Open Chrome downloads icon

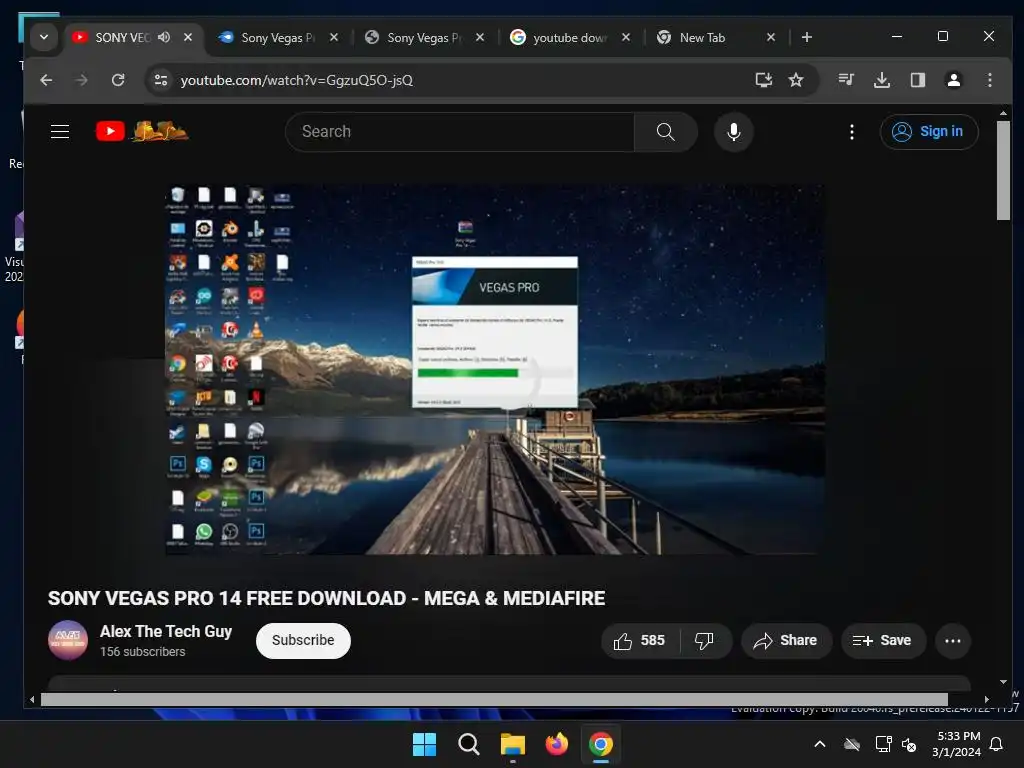click(x=882, y=80)
